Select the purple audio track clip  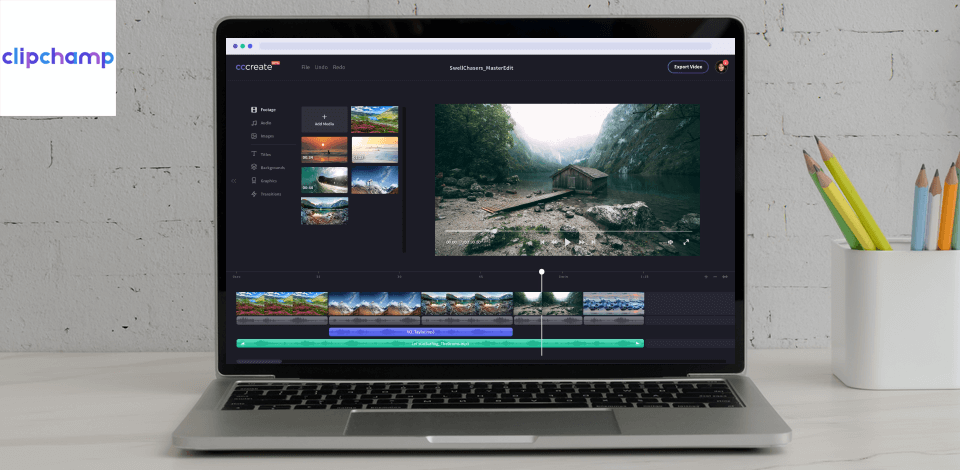pos(421,332)
